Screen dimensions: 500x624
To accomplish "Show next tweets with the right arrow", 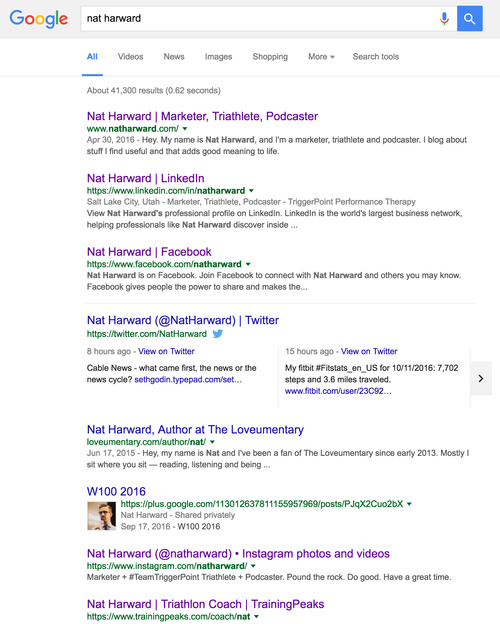I will (481, 378).
